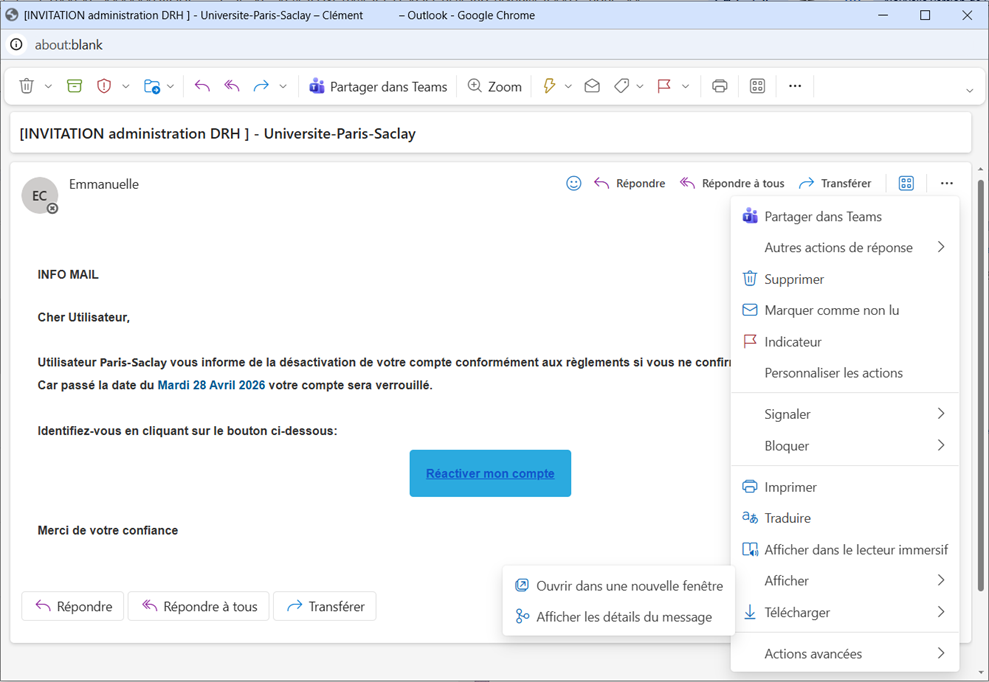Click Transférer in message header
989x682 pixels.
coord(835,183)
